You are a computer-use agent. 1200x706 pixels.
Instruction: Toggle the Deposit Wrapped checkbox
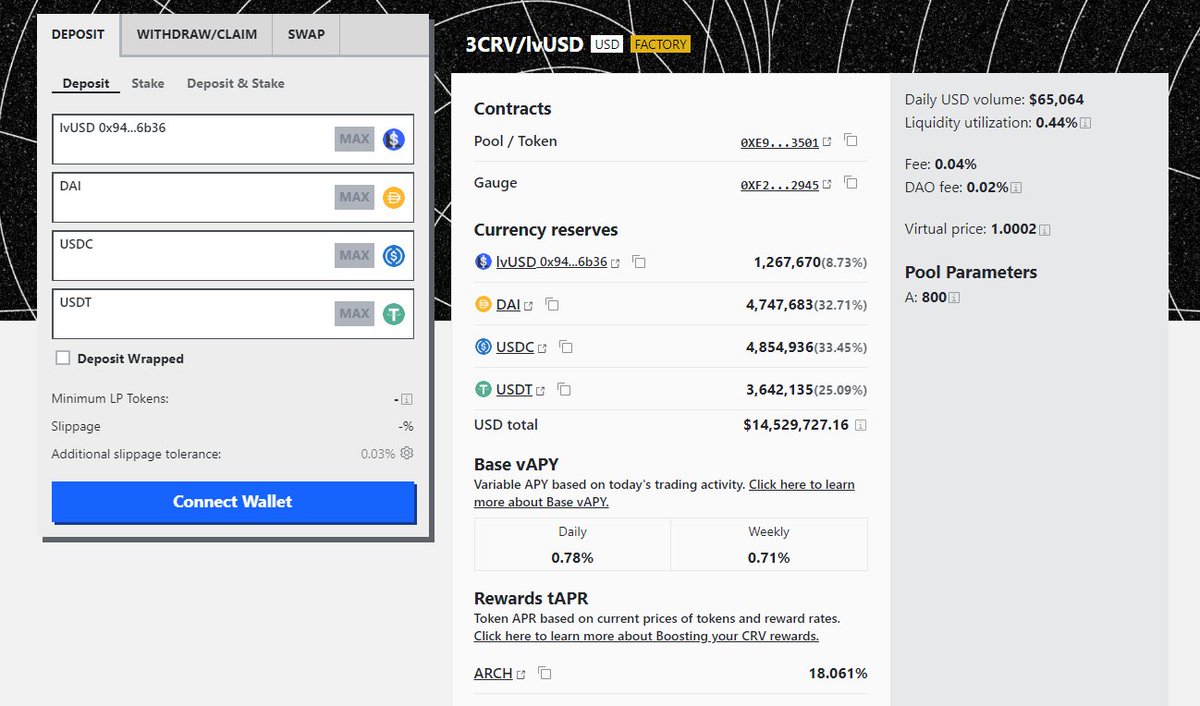coord(63,358)
